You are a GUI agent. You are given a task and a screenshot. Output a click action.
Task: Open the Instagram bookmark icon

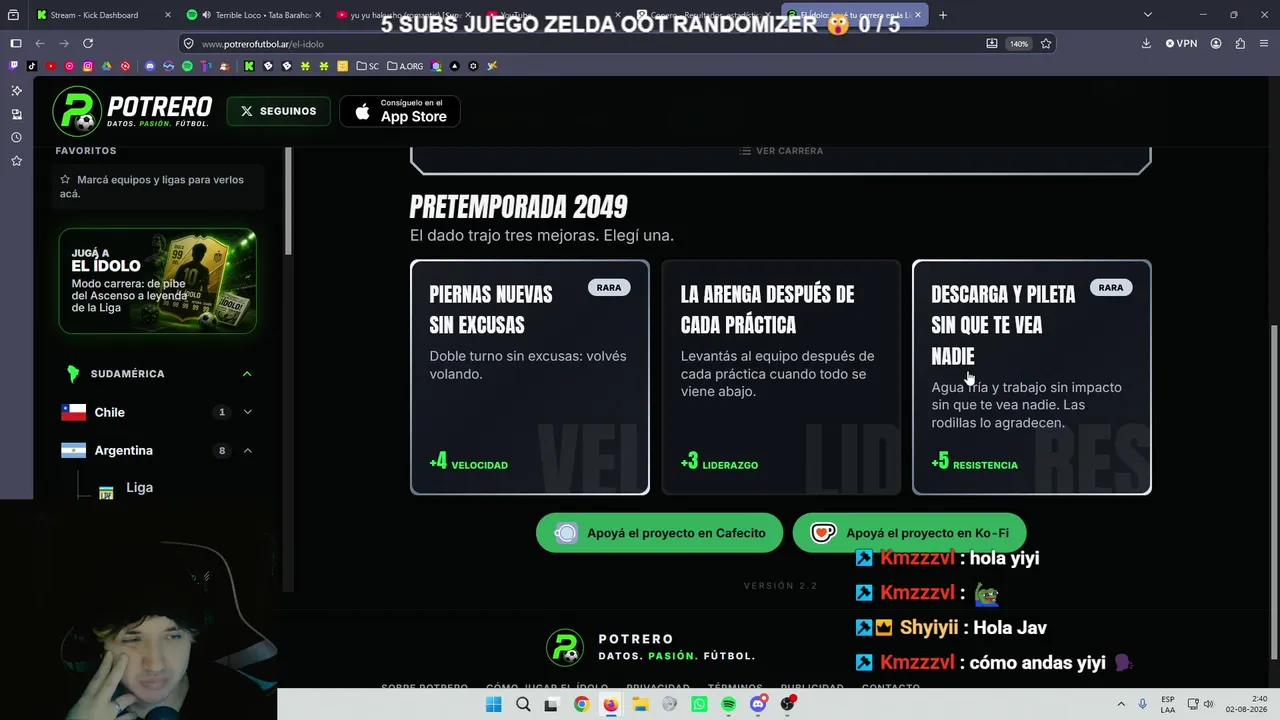tap(88, 66)
